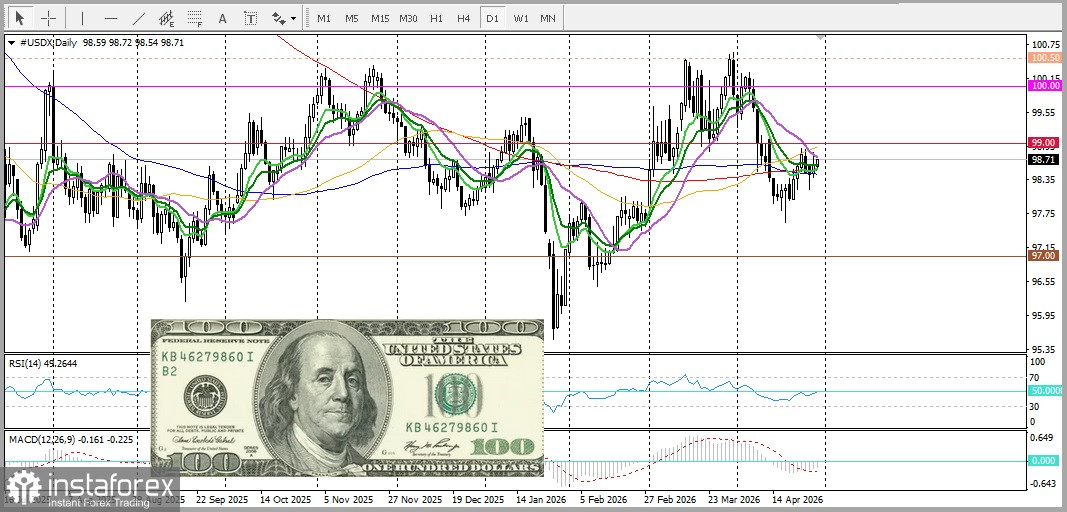1067x512 pixels.
Task: Click the 23 Mar 2026 date label
Action: point(734,499)
